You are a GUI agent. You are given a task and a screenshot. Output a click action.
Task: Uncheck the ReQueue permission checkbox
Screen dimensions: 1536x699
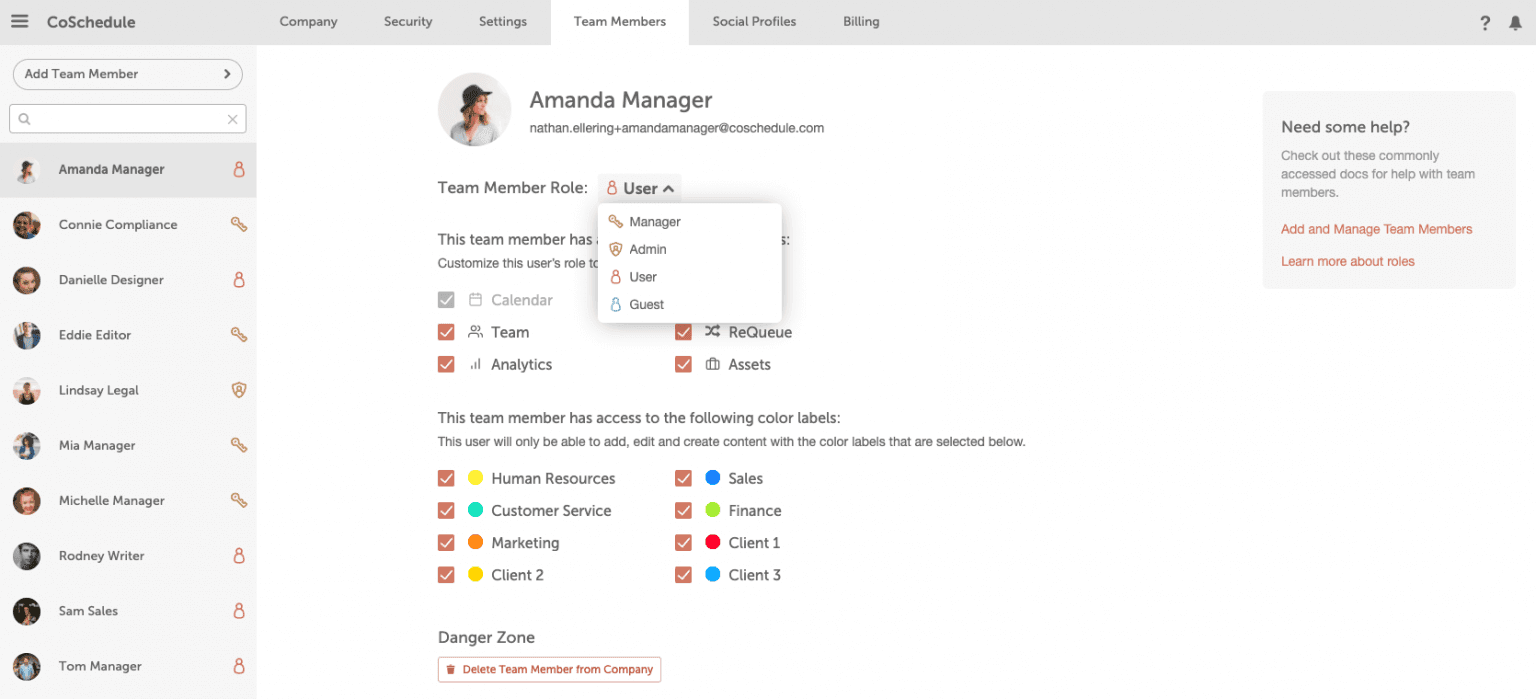tap(683, 332)
